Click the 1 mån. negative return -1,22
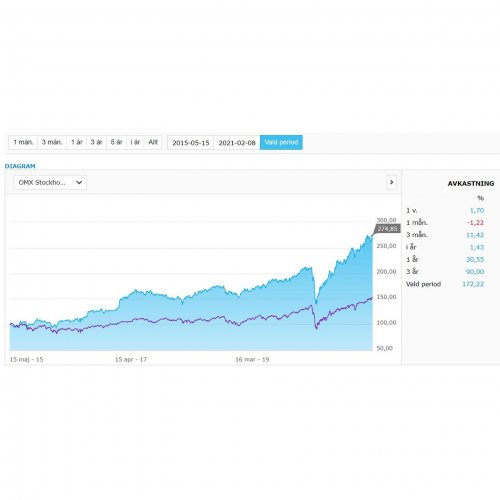The width and height of the screenshot is (500, 500). (475, 223)
